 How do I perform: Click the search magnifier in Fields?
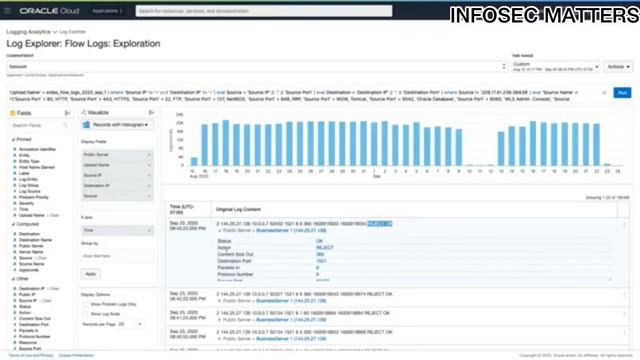65,125
